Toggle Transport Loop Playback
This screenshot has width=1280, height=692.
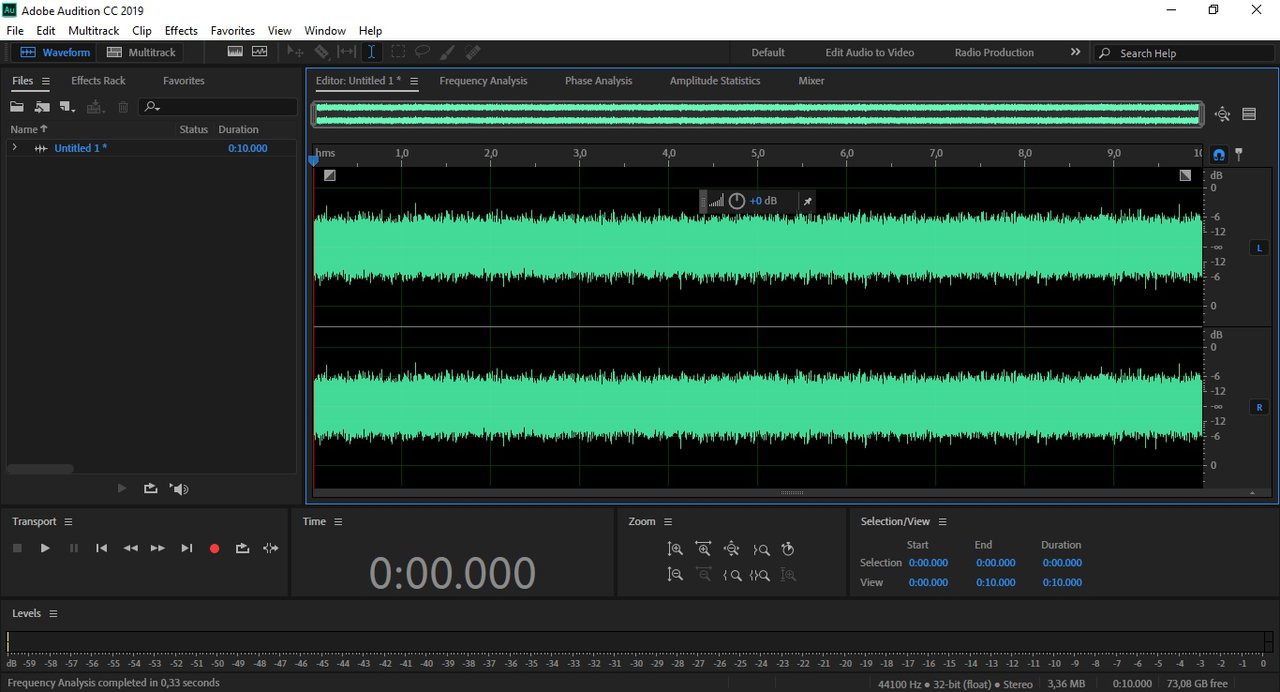pyautogui.click(x=242, y=548)
